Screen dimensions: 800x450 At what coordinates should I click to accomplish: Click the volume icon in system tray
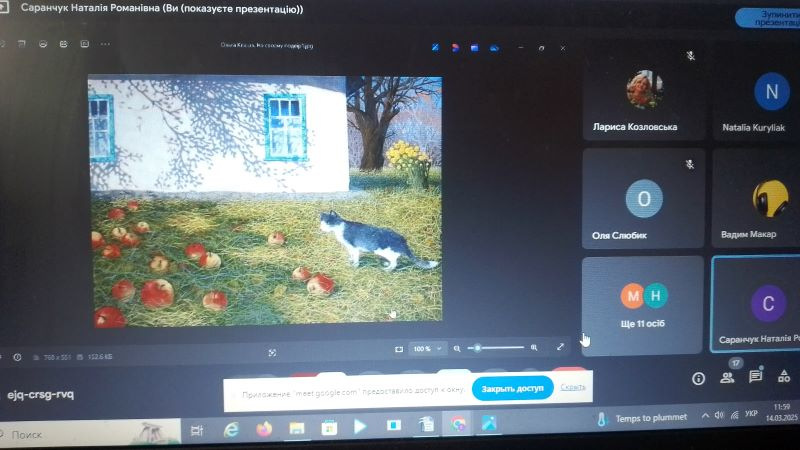(719, 415)
